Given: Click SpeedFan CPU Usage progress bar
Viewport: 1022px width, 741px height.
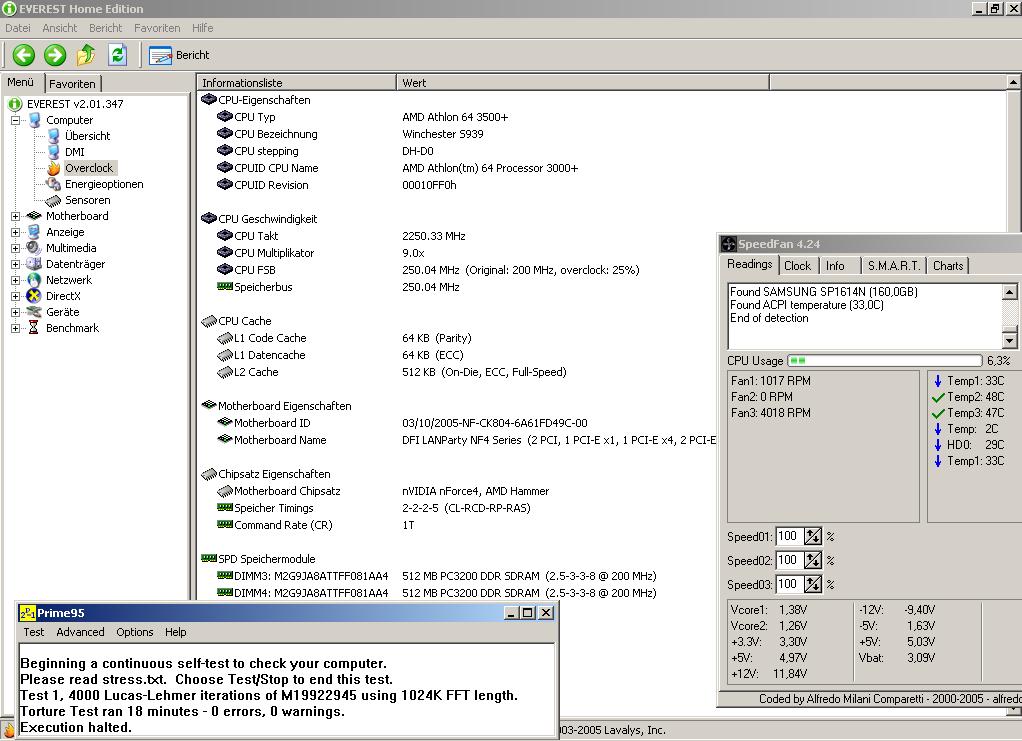Looking at the screenshot, I should point(884,361).
